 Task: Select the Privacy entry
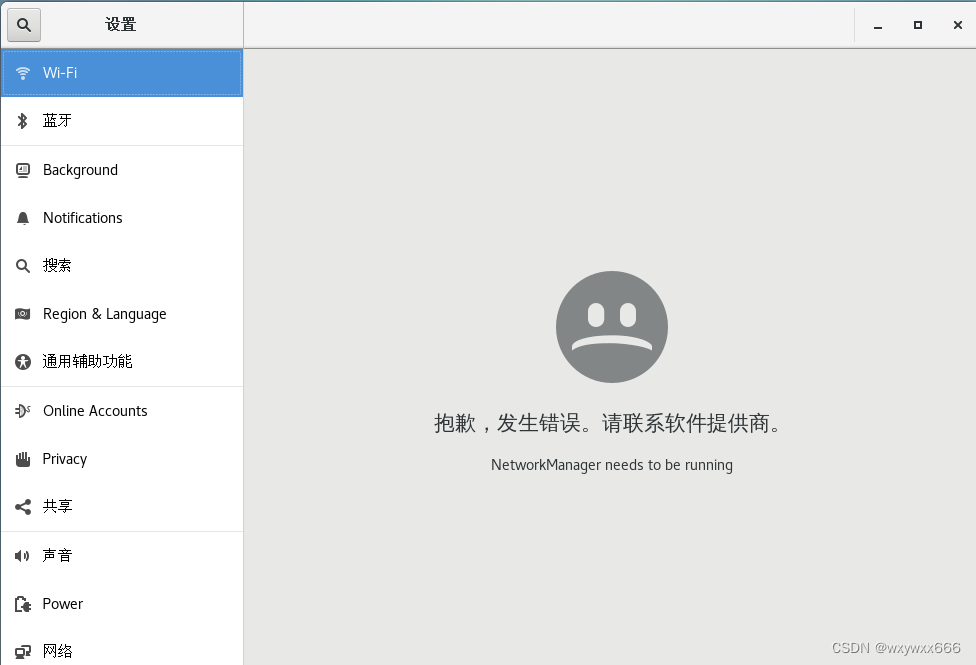tap(122, 460)
